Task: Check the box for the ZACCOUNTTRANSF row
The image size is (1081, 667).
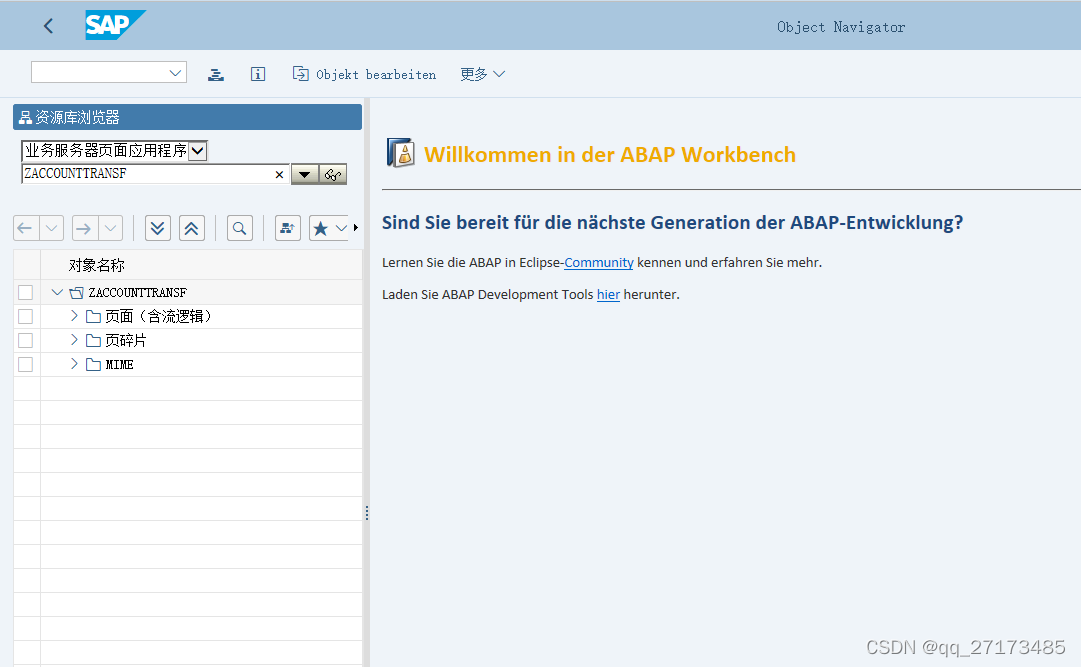Action: [x=26, y=292]
